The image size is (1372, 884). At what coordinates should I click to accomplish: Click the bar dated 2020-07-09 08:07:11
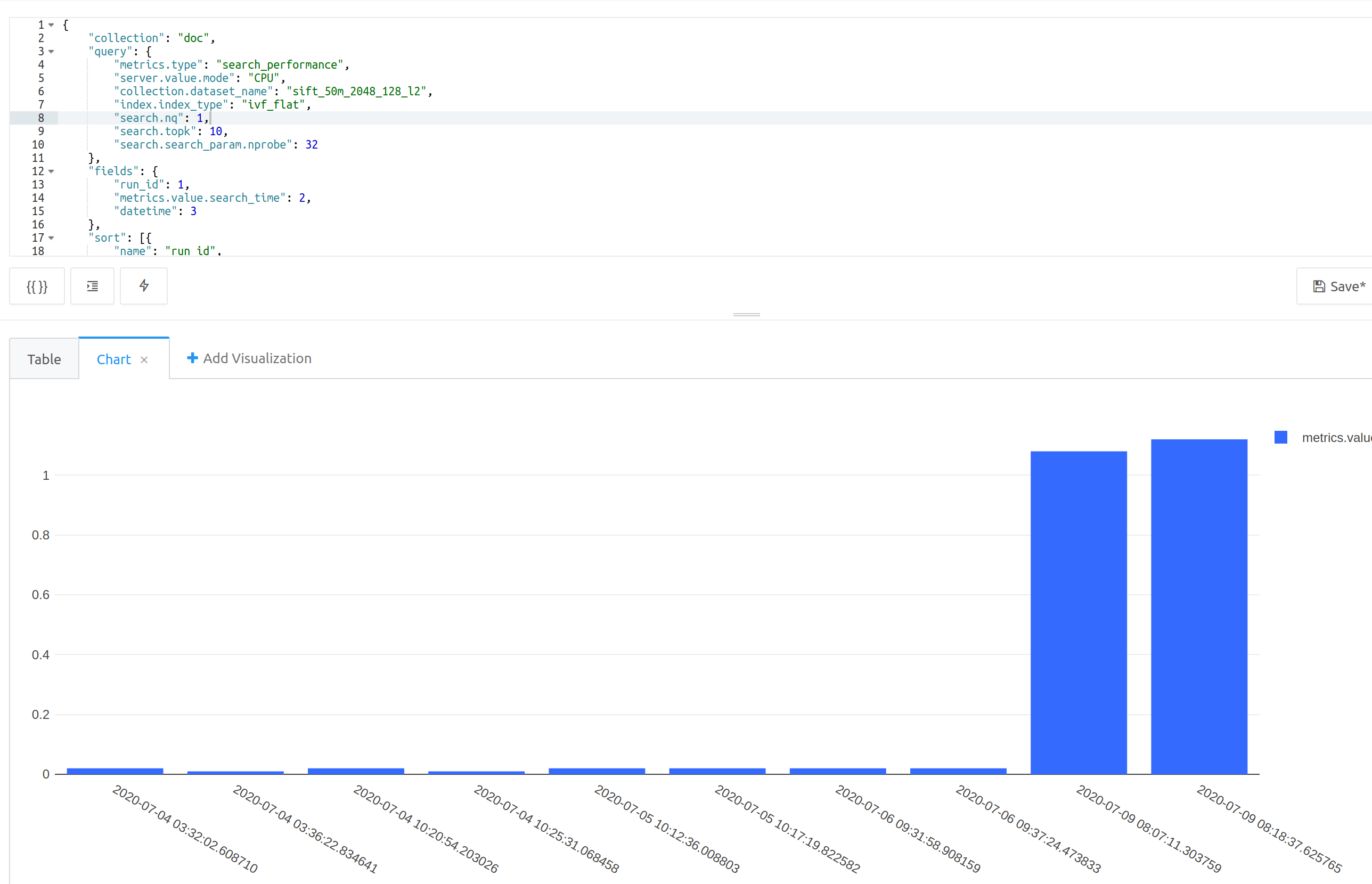[1078, 609]
